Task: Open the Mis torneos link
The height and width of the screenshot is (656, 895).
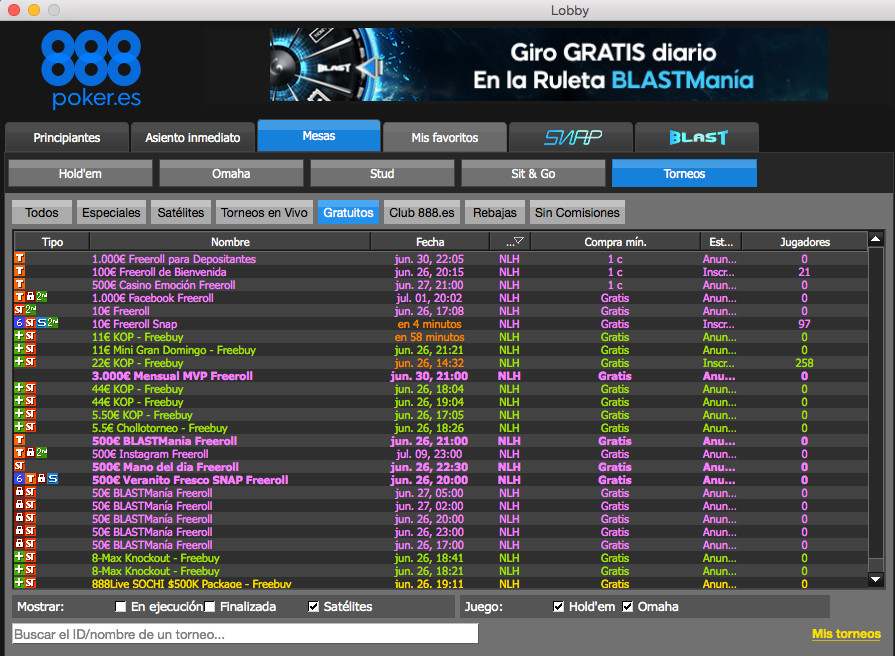Action: tap(846, 634)
